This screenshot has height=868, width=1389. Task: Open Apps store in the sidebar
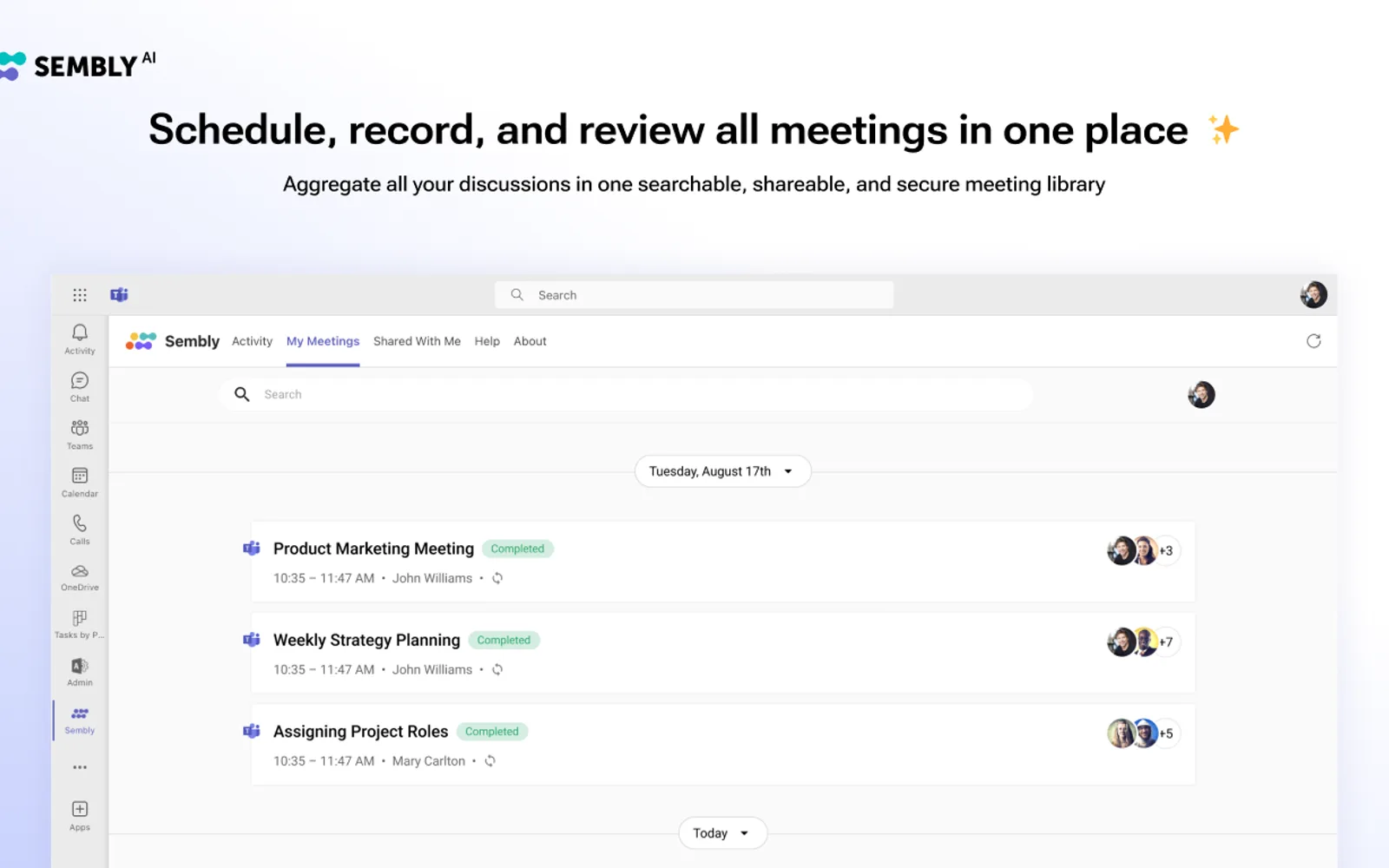(80, 816)
